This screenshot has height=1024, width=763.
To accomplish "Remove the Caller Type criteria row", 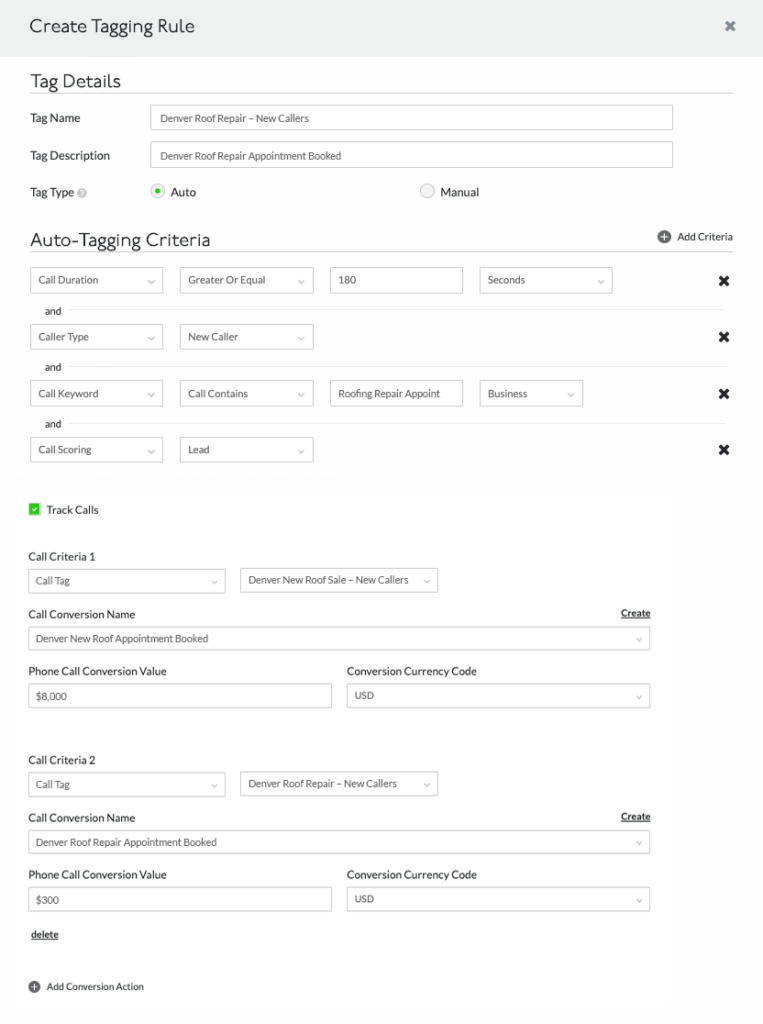I will point(724,337).
